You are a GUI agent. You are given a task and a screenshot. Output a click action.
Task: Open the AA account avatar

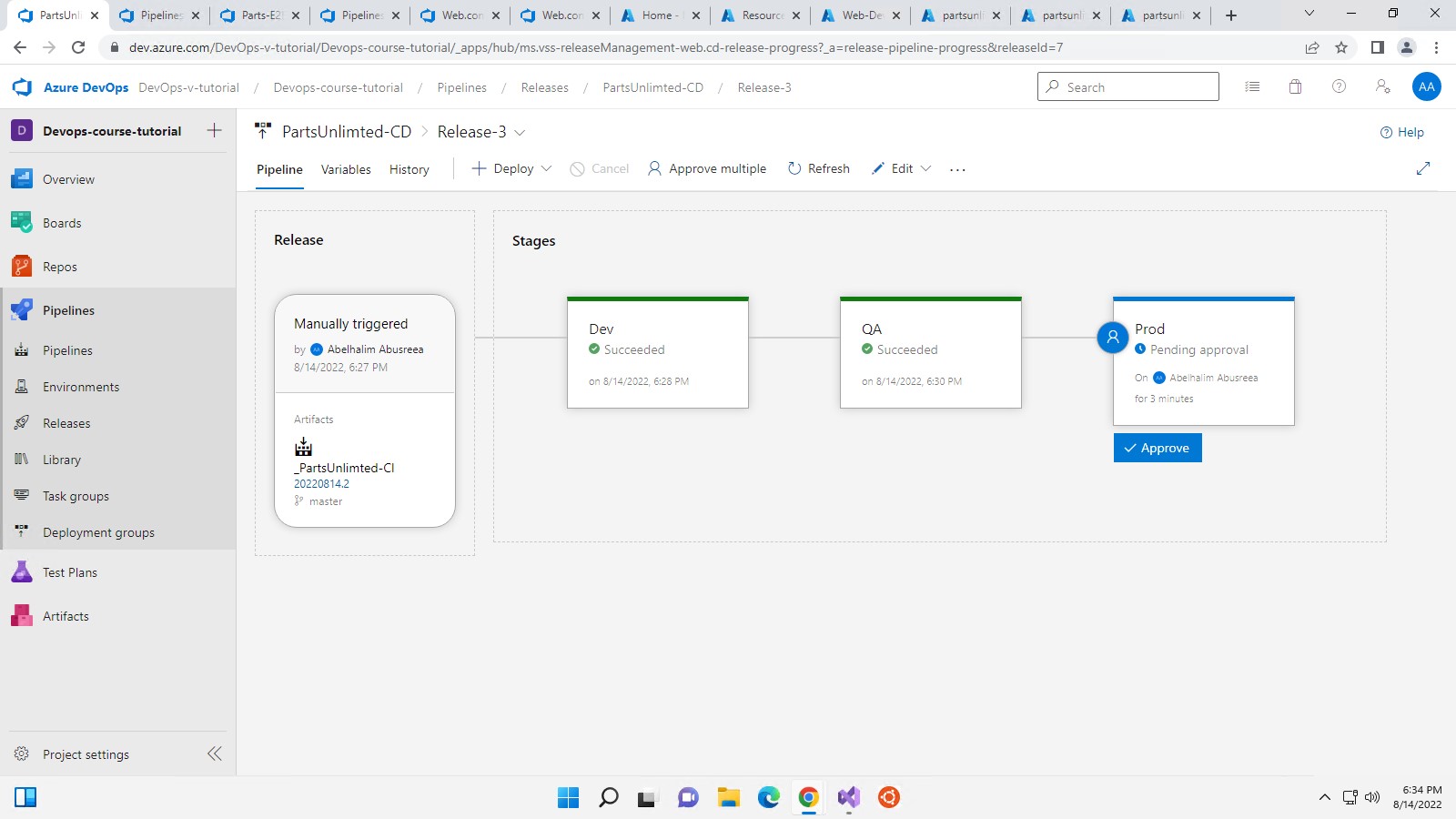coord(1426,86)
